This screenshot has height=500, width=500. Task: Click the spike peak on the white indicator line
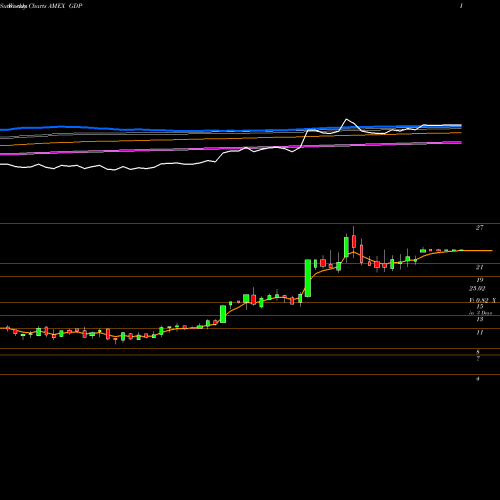point(347,119)
